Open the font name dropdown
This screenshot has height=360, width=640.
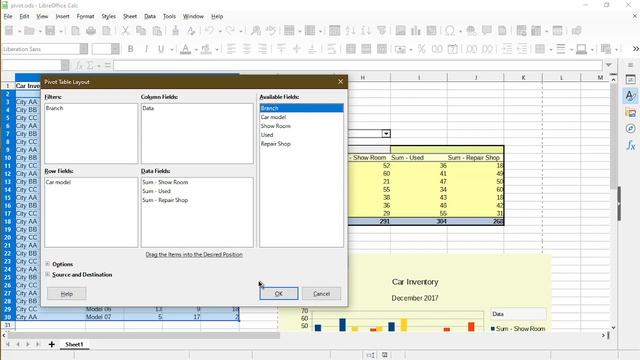click(x=84, y=49)
